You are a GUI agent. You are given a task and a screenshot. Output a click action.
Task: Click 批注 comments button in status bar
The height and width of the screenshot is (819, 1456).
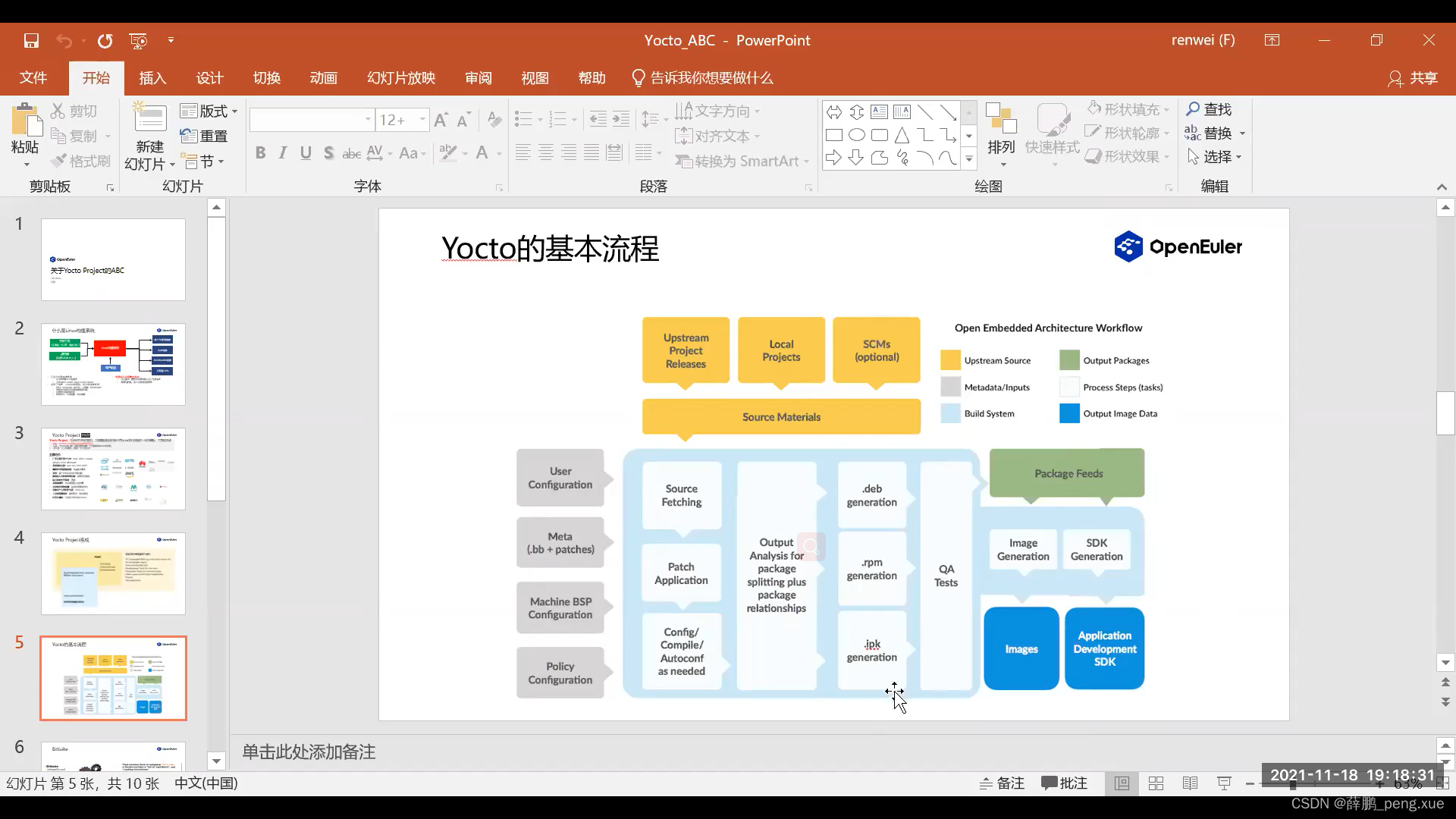(1065, 783)
